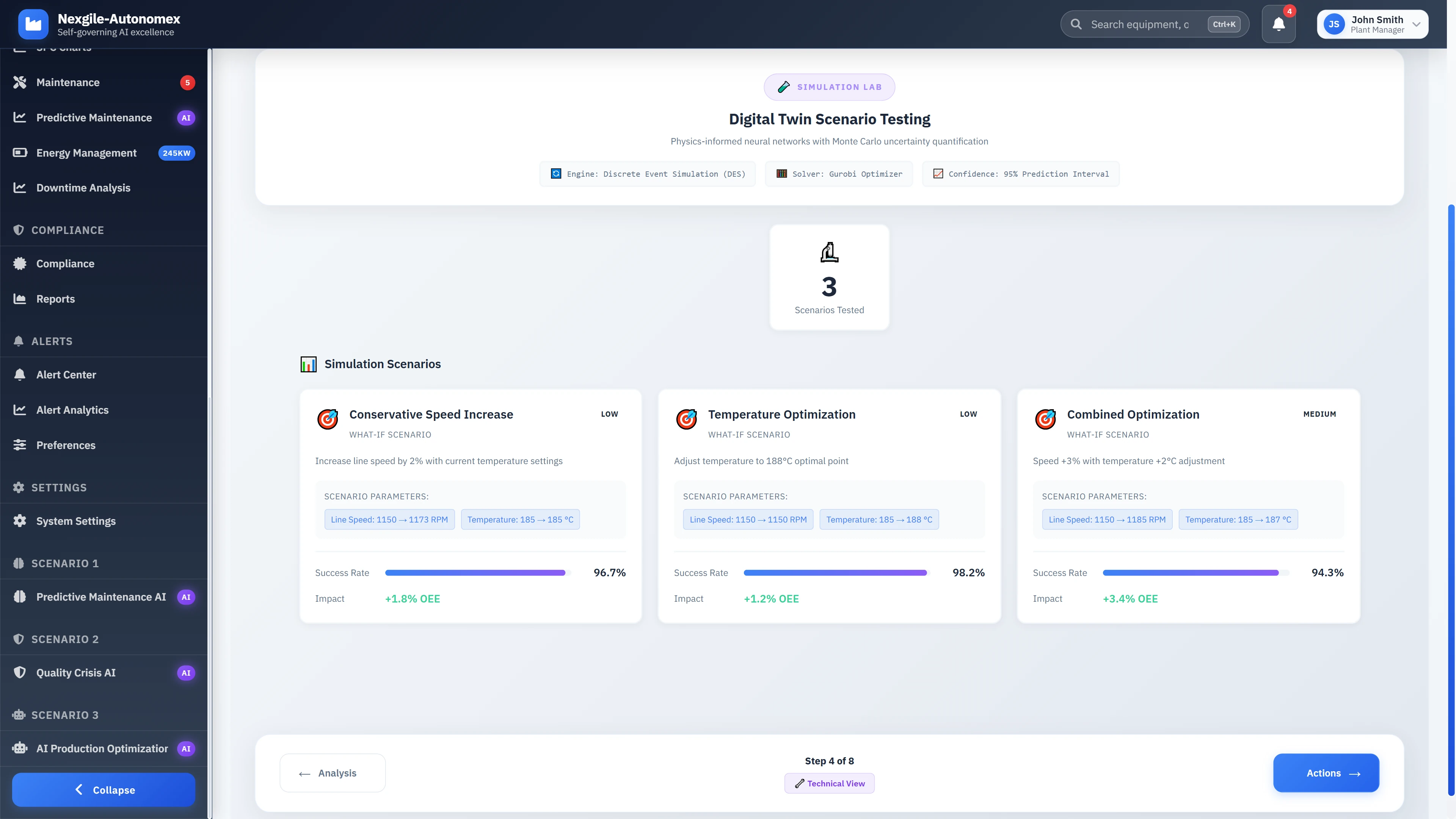
Task: Click the AI Production Optimization robot icon
Action: (20, 748)
